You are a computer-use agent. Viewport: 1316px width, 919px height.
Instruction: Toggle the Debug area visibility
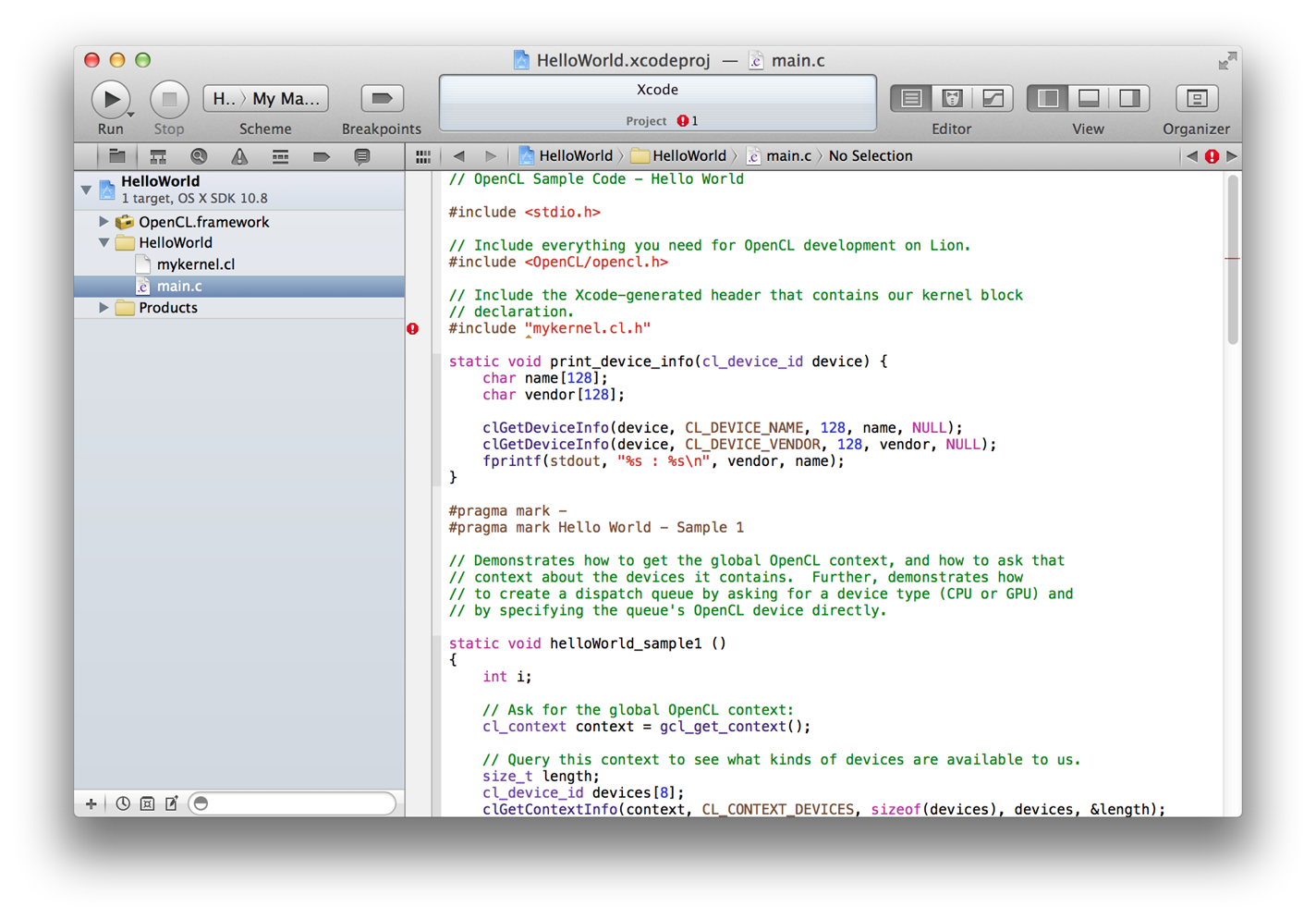tap(1089, 99)
